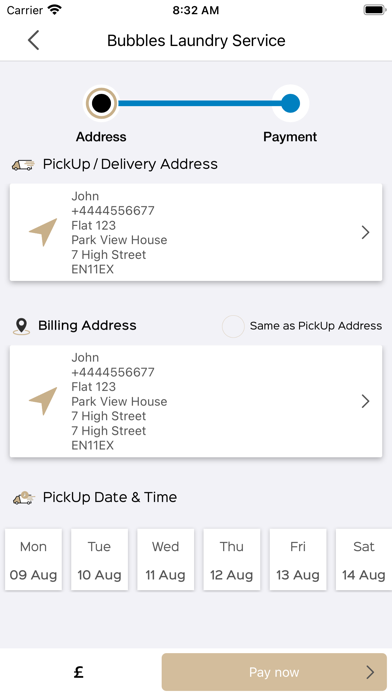Image resolution: width=392 pixels, height=696 pixels.
Task: Pick the Sat 14 Aug date tile
Action: tap(364, 559)
